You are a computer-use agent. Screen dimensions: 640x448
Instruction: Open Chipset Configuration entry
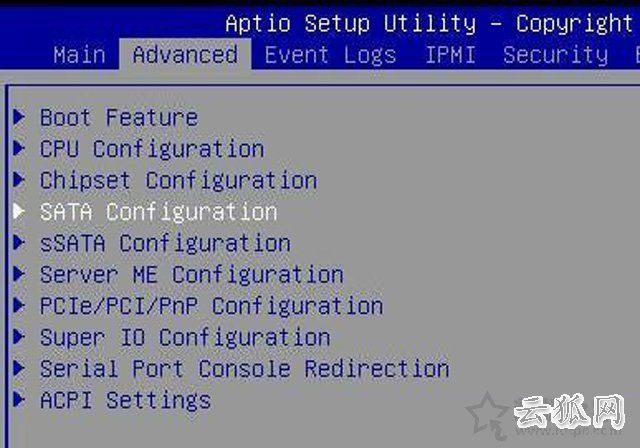(x=178, y=180)
